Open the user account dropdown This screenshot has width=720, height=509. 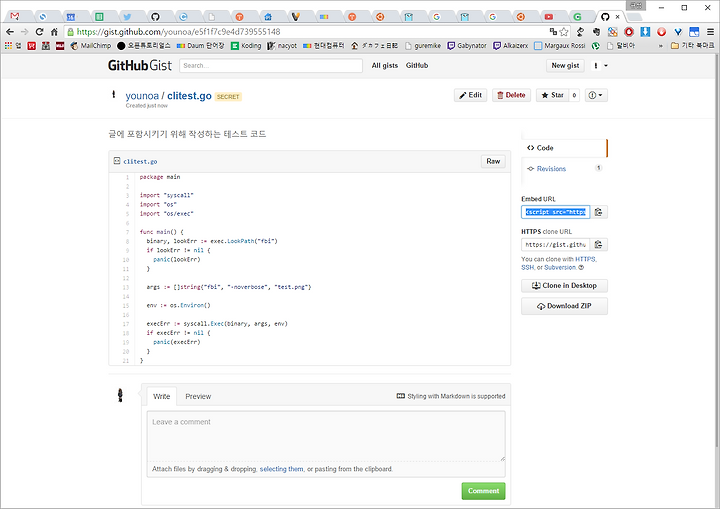pos(601,66)
